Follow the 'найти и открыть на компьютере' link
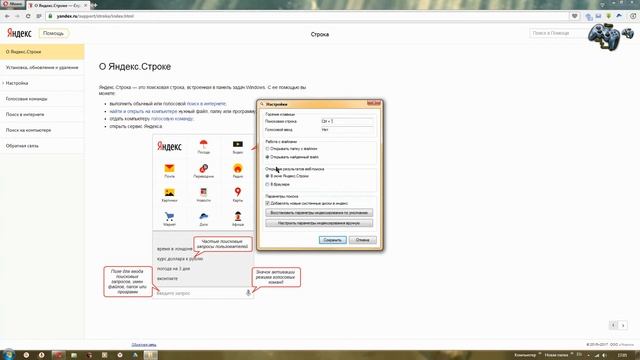The height and width of the screenshot is (360, 640). (143, 111)
